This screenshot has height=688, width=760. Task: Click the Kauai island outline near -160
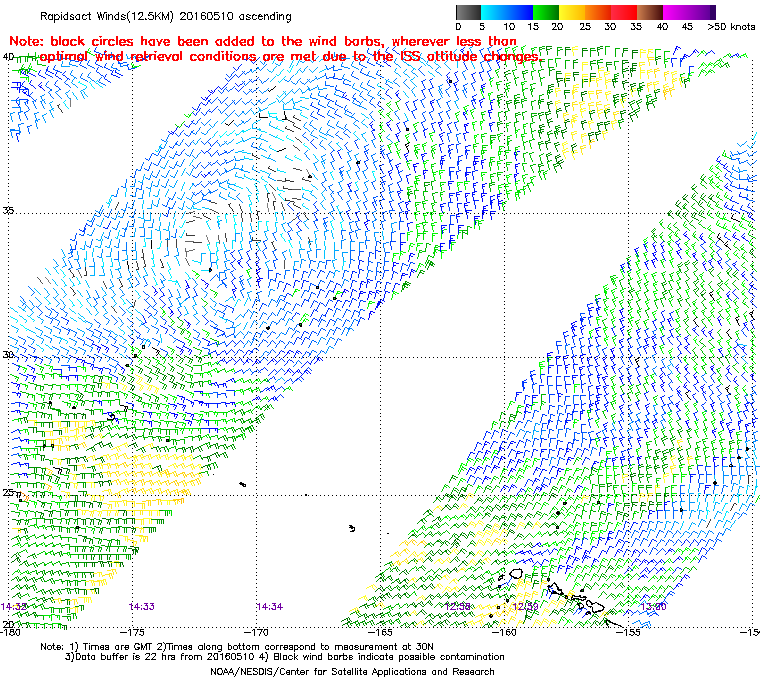(x=516, y=574)
